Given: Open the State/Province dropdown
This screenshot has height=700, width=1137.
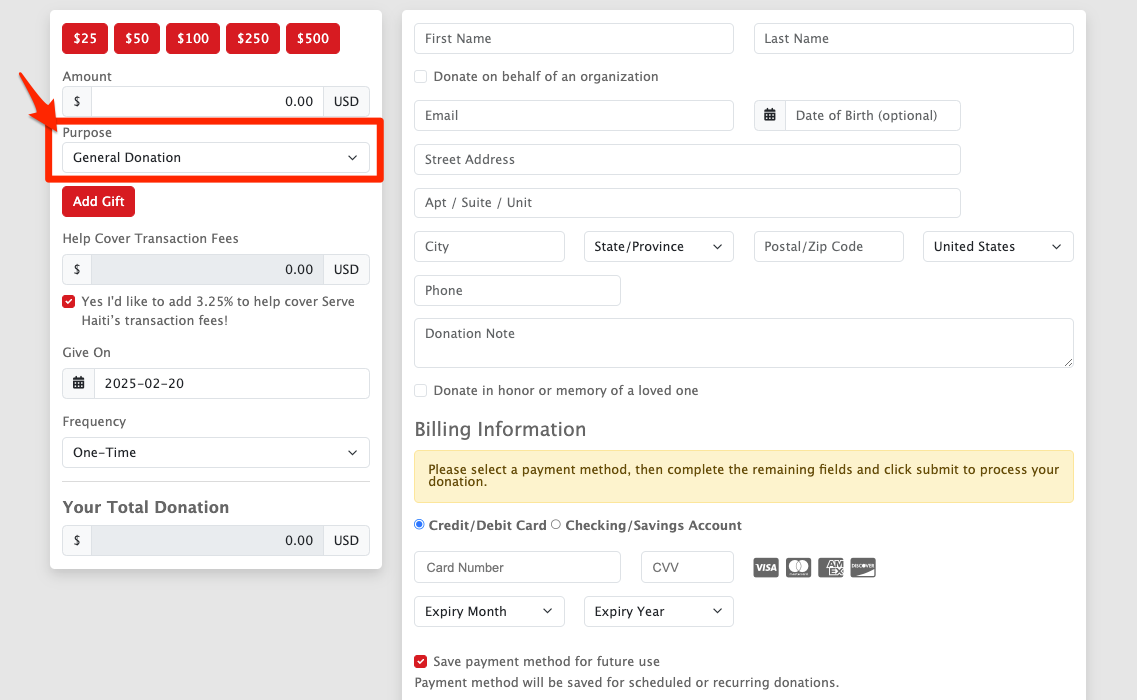Looking at the screenshot, I should pyautogui.click(x=658, y=247).
